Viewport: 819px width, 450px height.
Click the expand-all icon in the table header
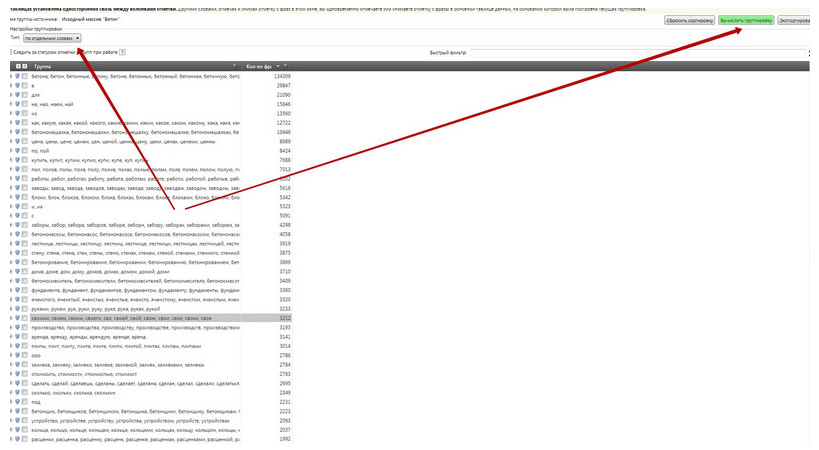pos(18,66)
